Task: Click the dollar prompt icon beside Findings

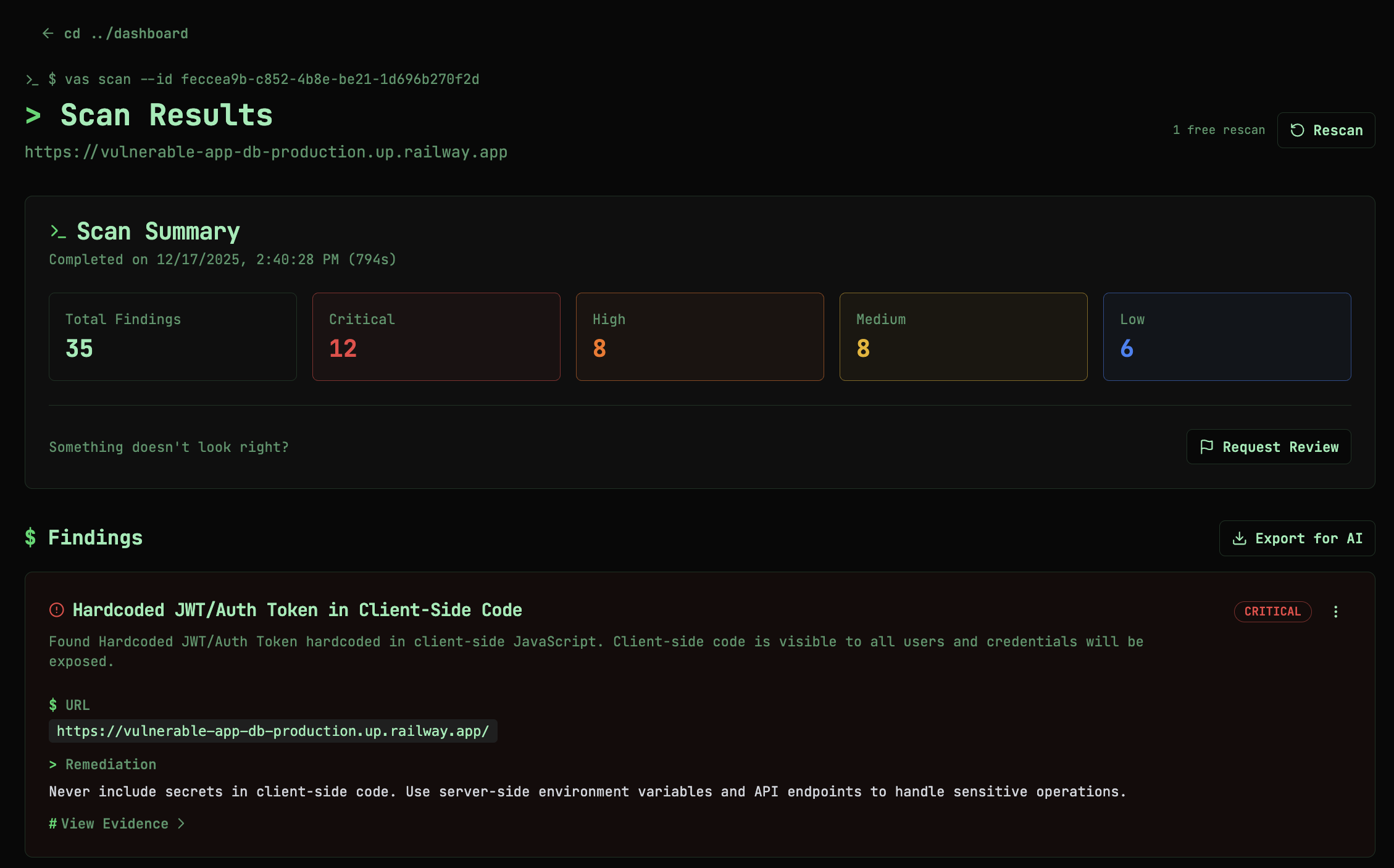Action: point(30,538)
